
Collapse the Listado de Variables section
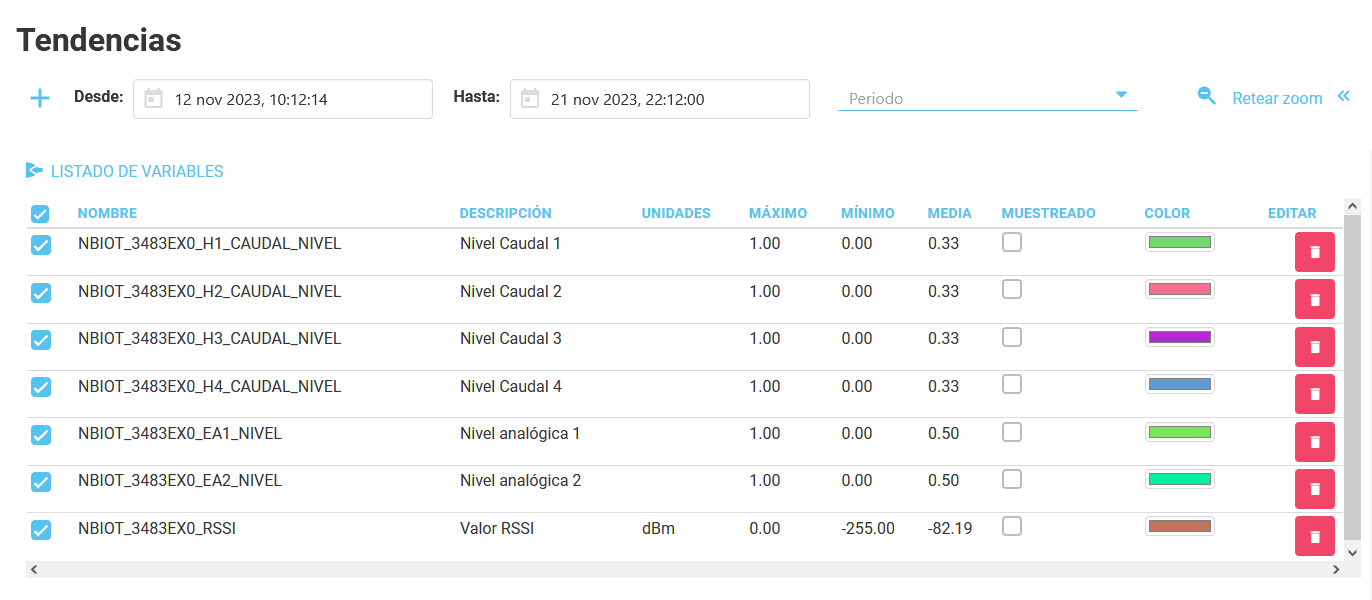click(125, 171)
